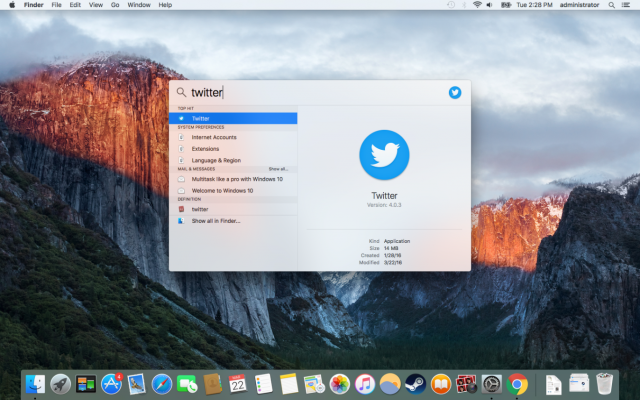The height and width of the screenshot is (400, 640).
Task: Click the Twitter bird icon in search bar
Action: 455,93
